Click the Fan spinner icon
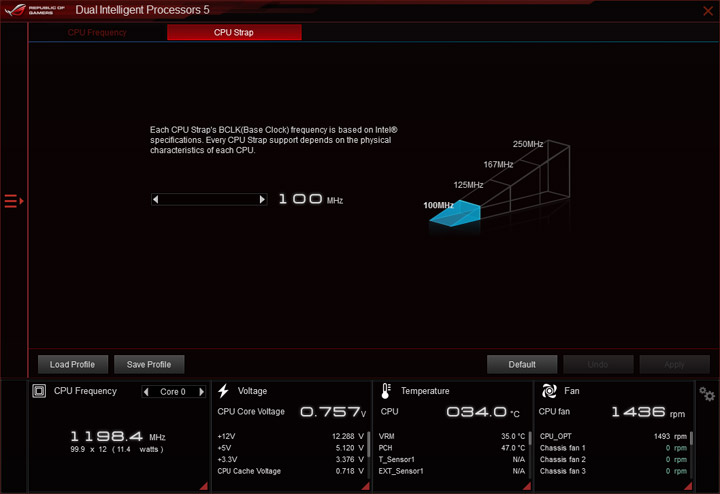This screenshot has width=720, height=494. pos(549,391)
